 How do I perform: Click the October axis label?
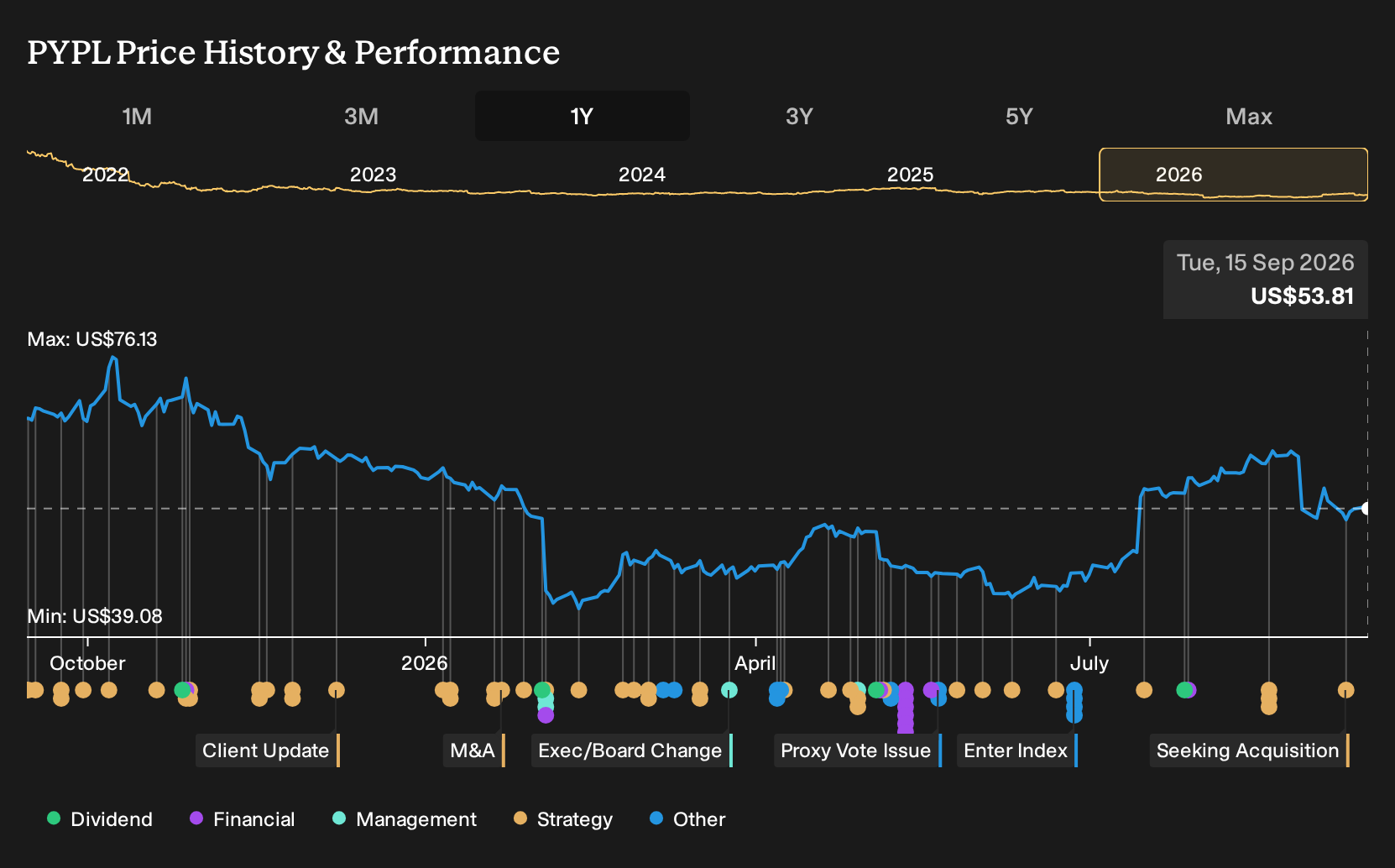(x=87, y=663)
